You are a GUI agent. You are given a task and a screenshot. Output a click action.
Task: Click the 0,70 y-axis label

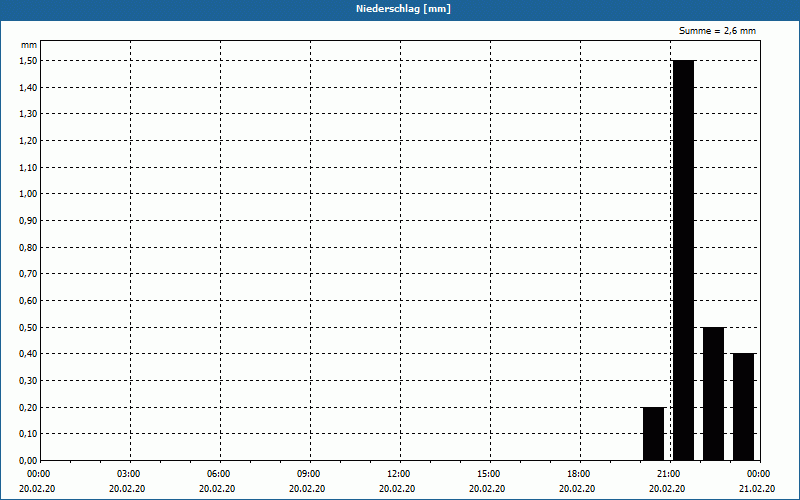(28, 274)
